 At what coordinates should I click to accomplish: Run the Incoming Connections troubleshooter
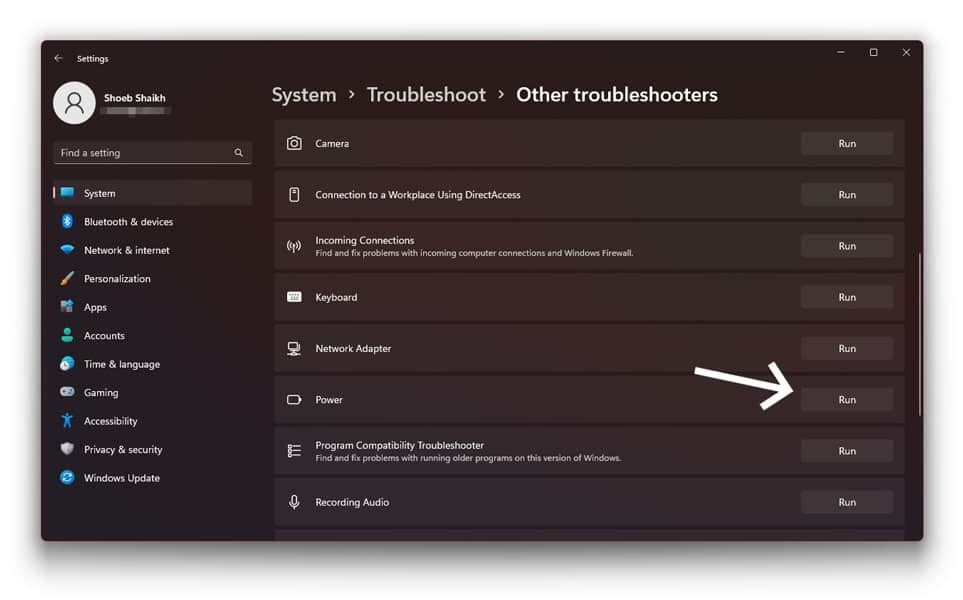(847, 246)
